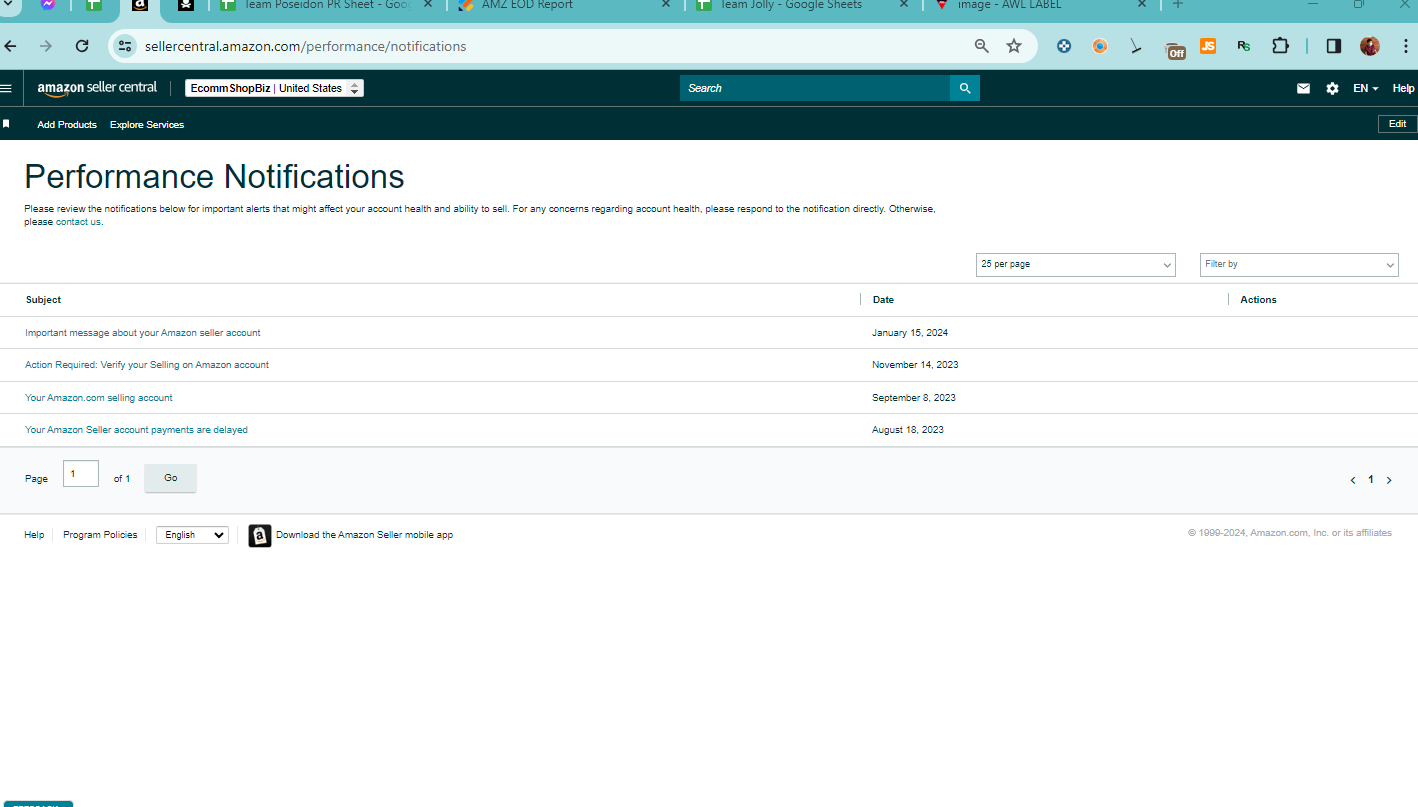Viewport: 1418px width, 807px height.
Task: Open Explore Services menu item
Action: (x=147, y=124)
